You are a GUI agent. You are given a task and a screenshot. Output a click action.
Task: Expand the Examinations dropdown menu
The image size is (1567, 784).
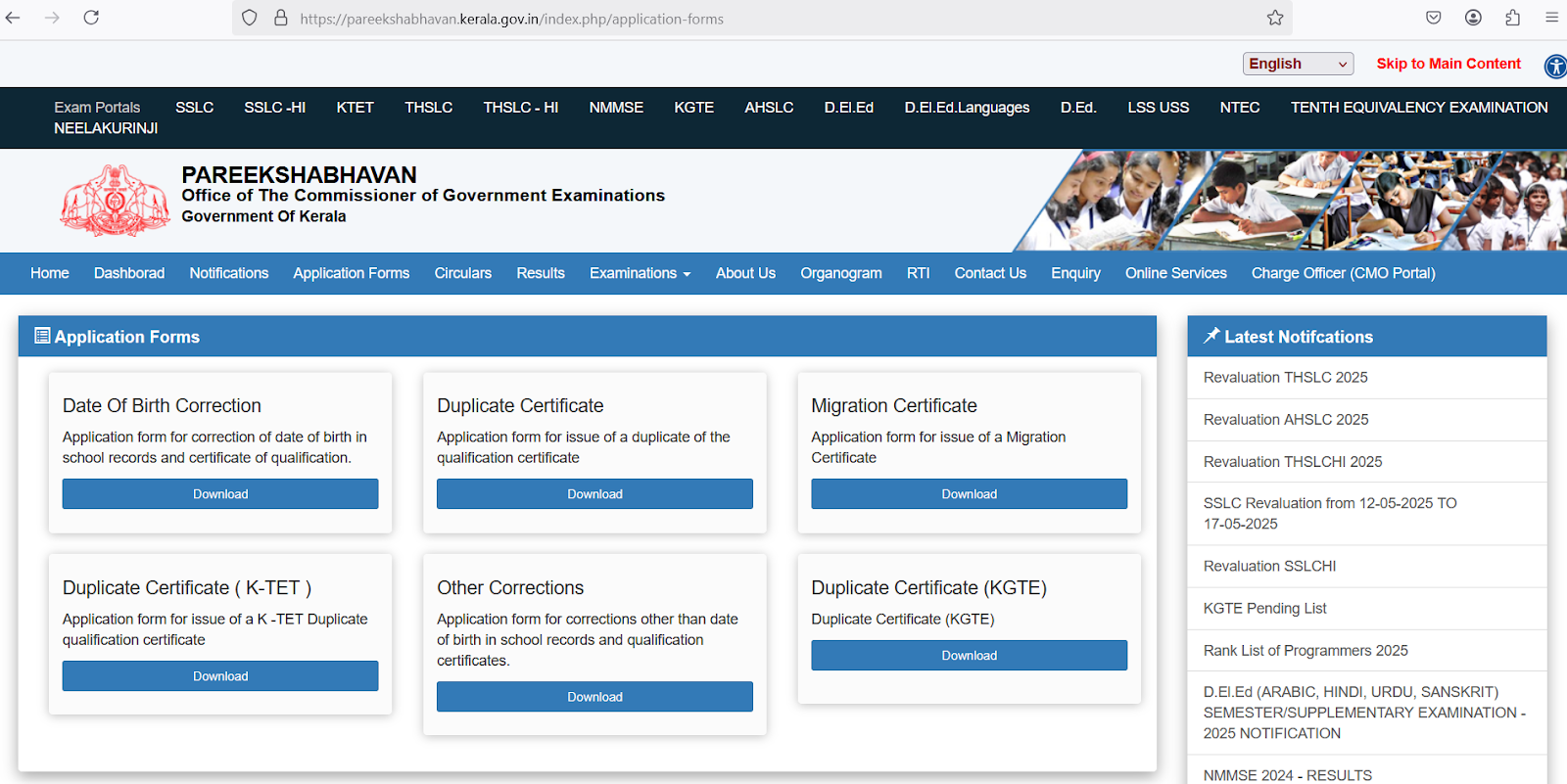tap(640, 273)
